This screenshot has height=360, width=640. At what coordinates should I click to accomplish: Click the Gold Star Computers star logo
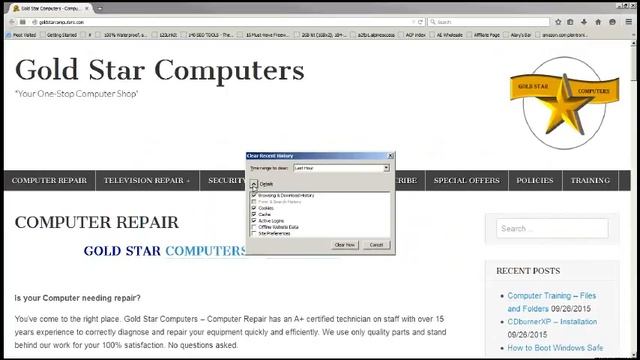pyautogui.click(x=564, y=103)
